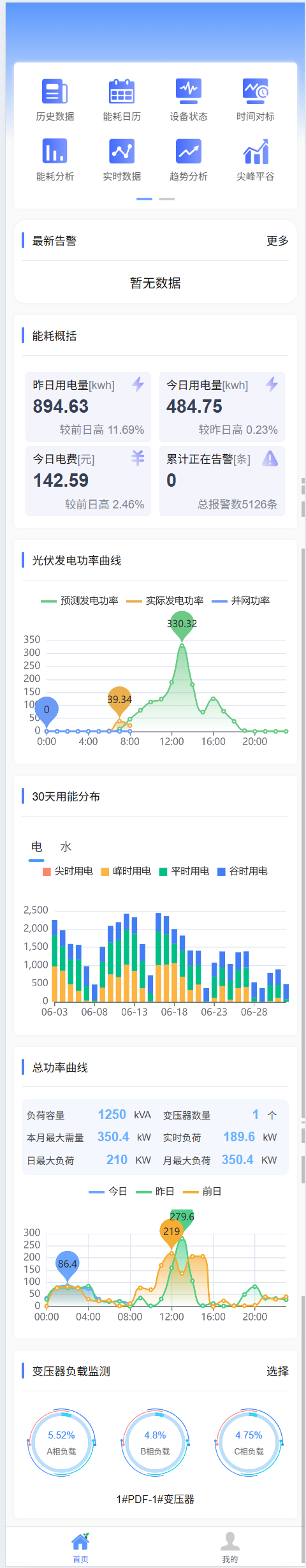
Task: Switch to second page indicator of icon grid
Action: pyautogui.click(x=166, y=199)
